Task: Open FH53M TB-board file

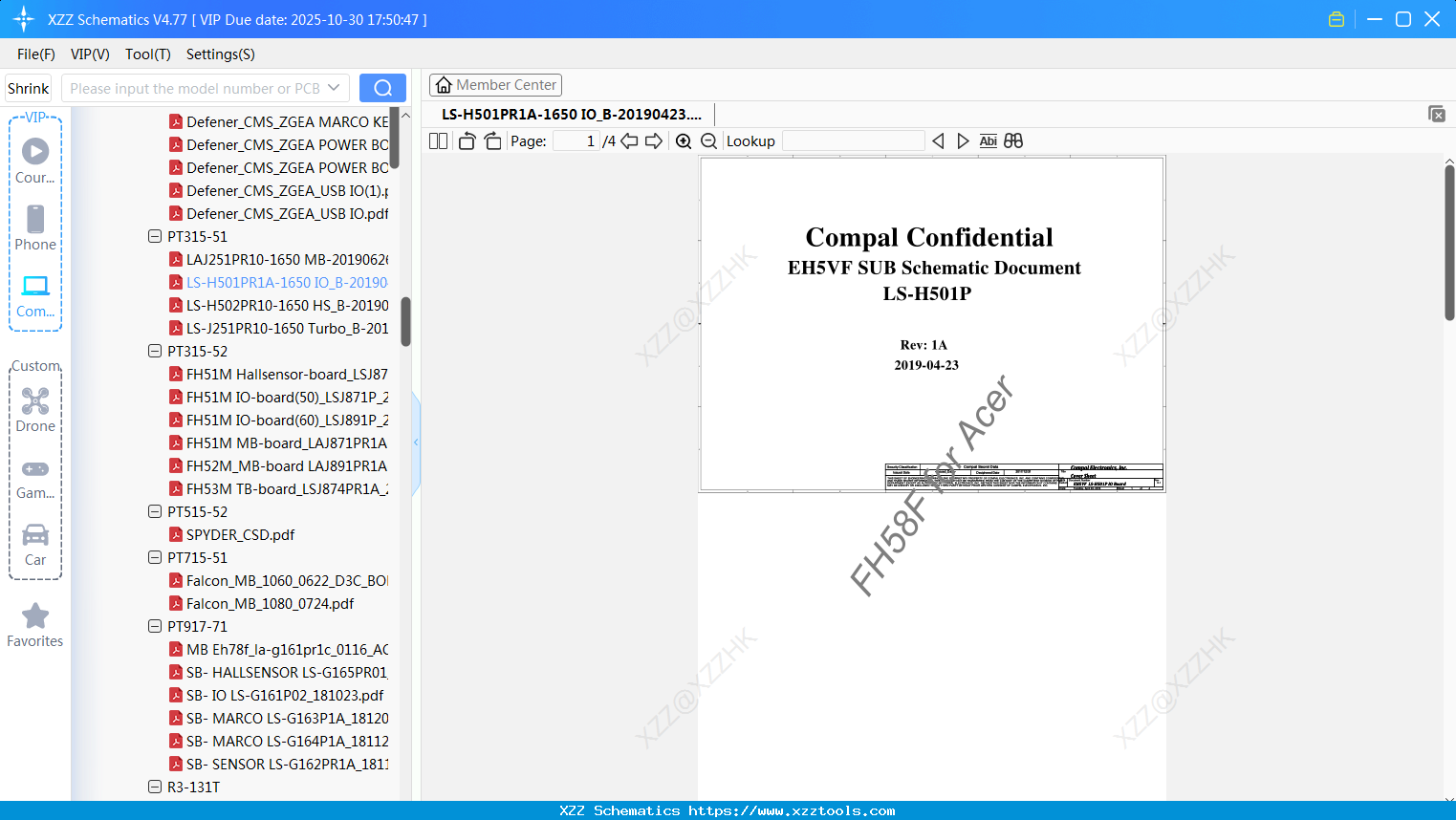Action: coord(278,488)
